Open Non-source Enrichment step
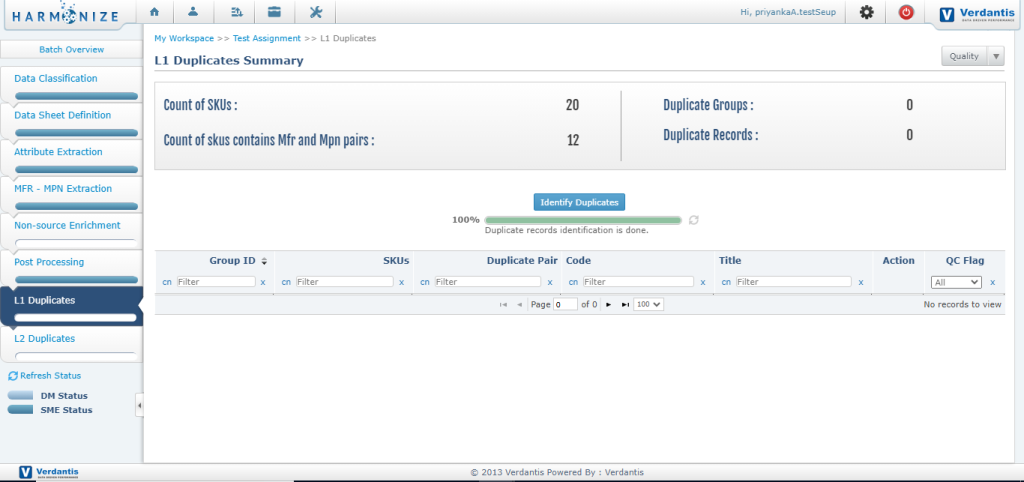This screenshot has height=482, width=1024. coord(67,225)
